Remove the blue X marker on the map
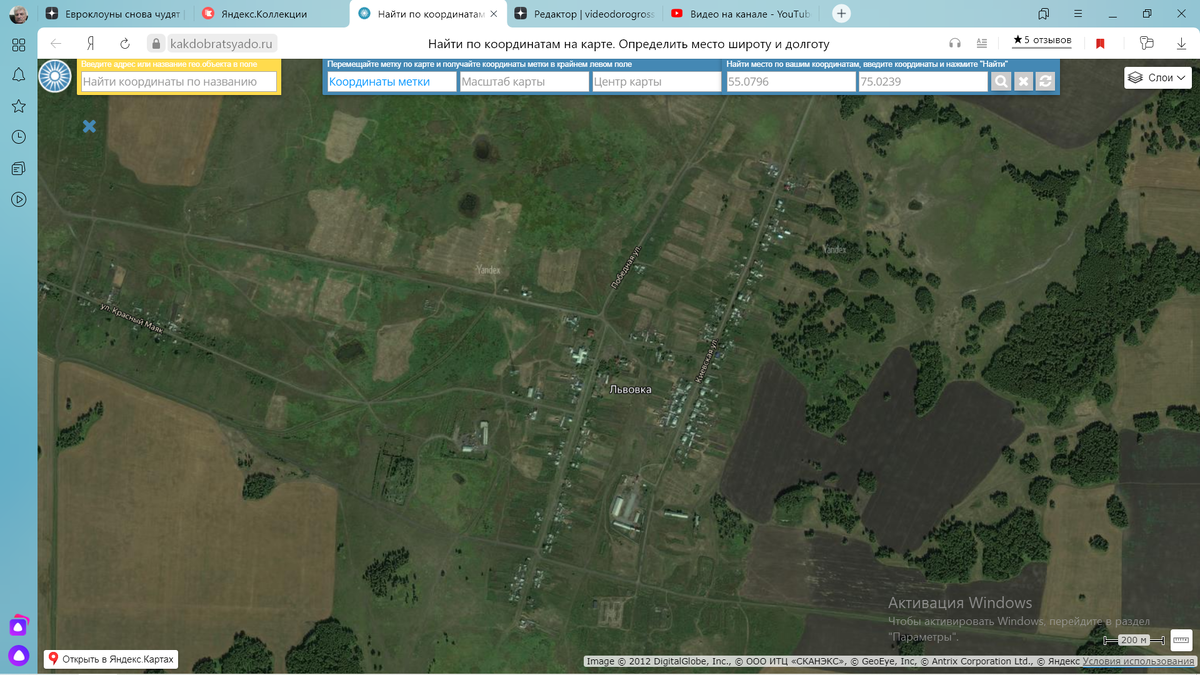This screenshot has height=675, width=1200. click(x=89, y=126)
